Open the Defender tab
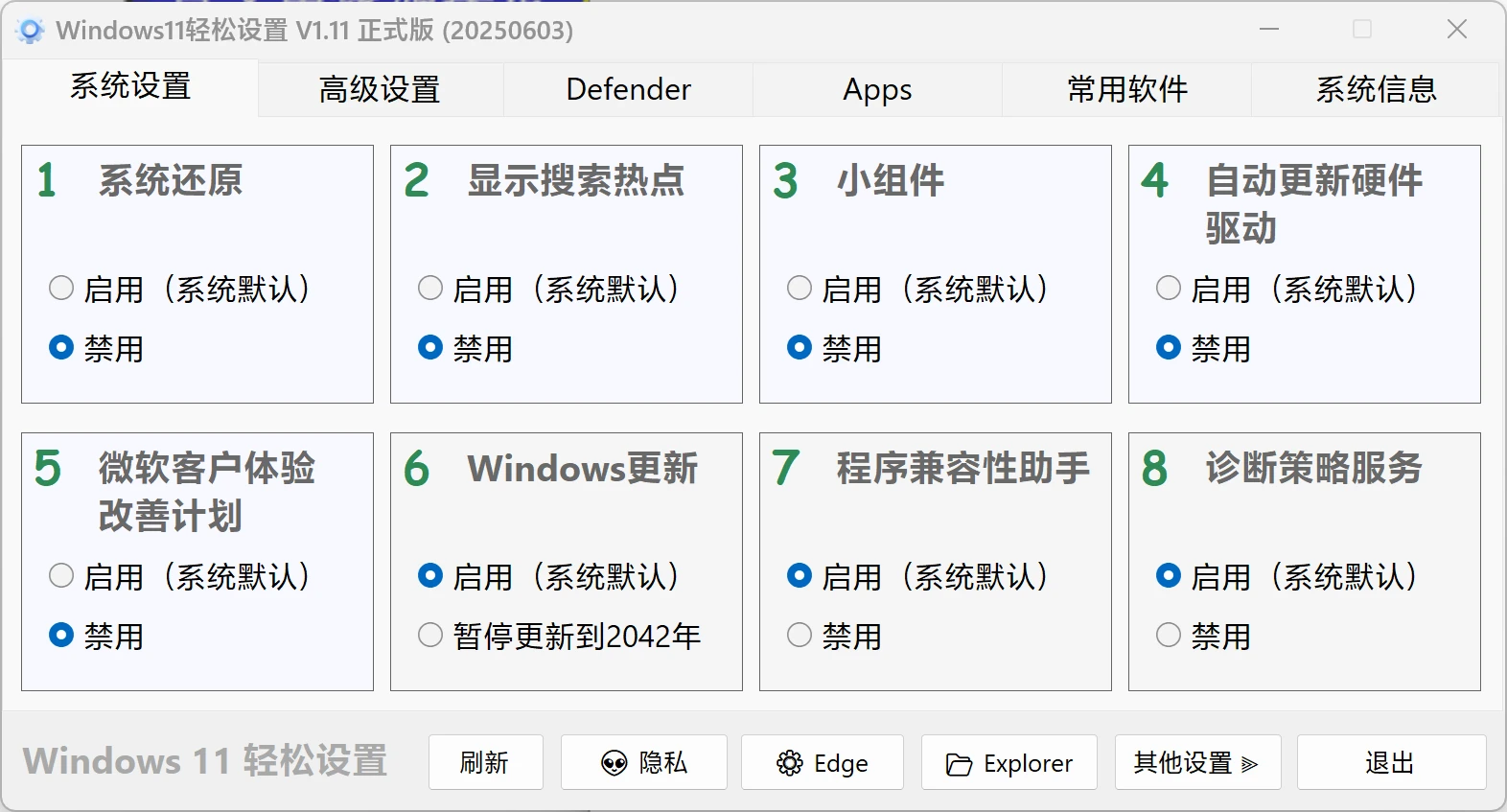 click(628, 89)
